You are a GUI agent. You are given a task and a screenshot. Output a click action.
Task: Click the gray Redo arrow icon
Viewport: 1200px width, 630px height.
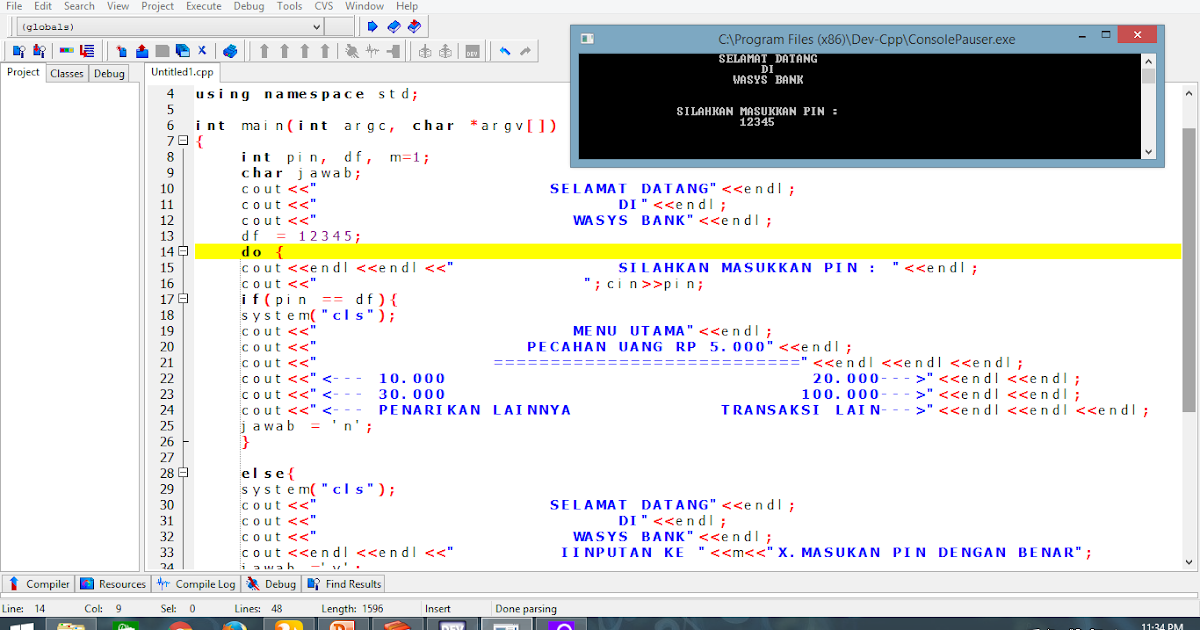click(x=525, y=50)
